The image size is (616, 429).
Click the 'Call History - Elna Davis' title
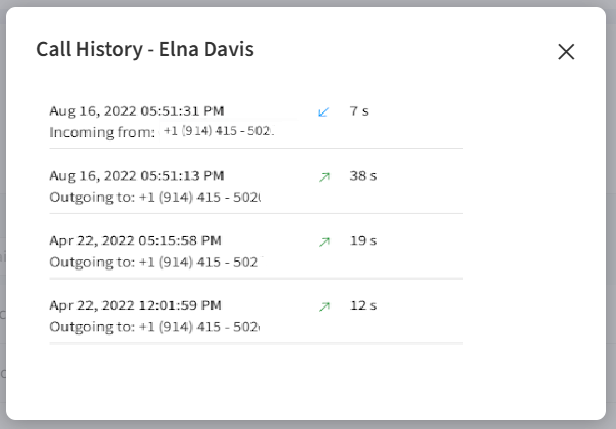(x=145, y=49)
